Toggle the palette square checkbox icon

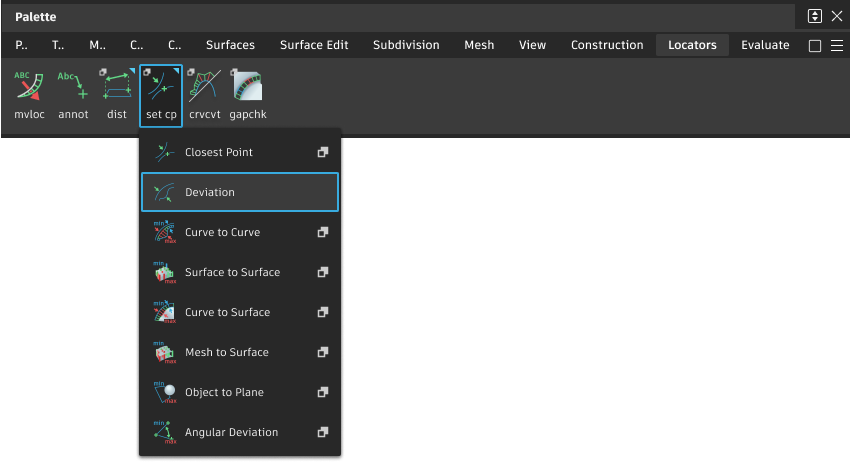[x=814, y=46]
